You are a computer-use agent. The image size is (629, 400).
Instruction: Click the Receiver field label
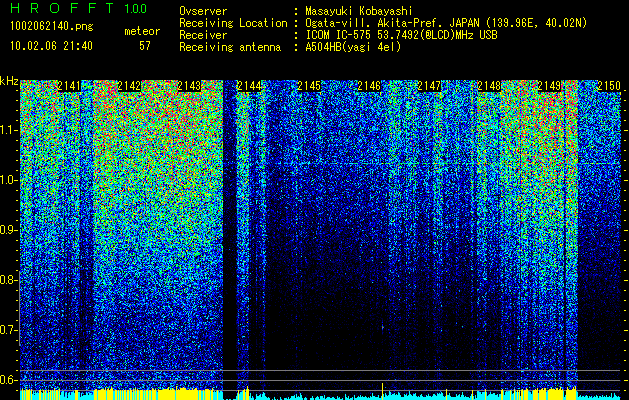(203, 35)
